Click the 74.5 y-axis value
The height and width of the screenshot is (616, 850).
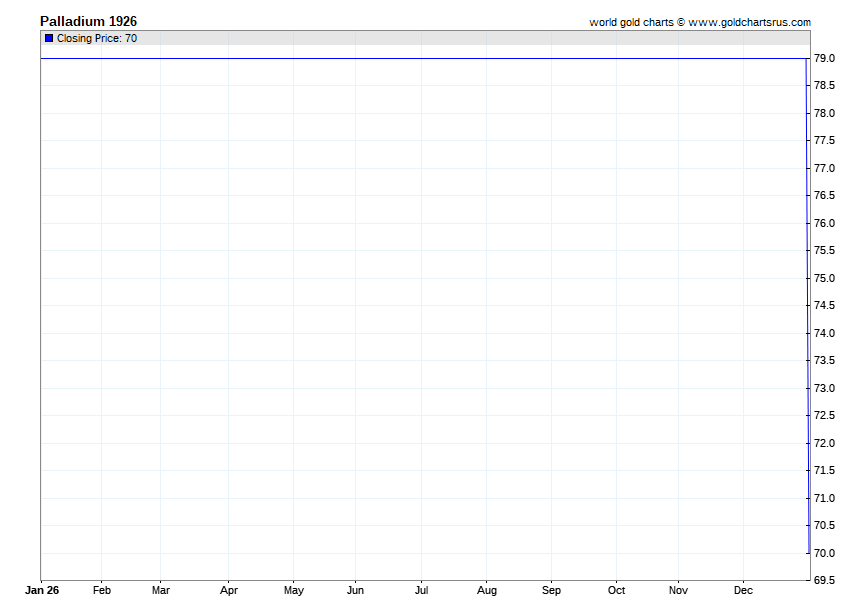click(825, 305)
